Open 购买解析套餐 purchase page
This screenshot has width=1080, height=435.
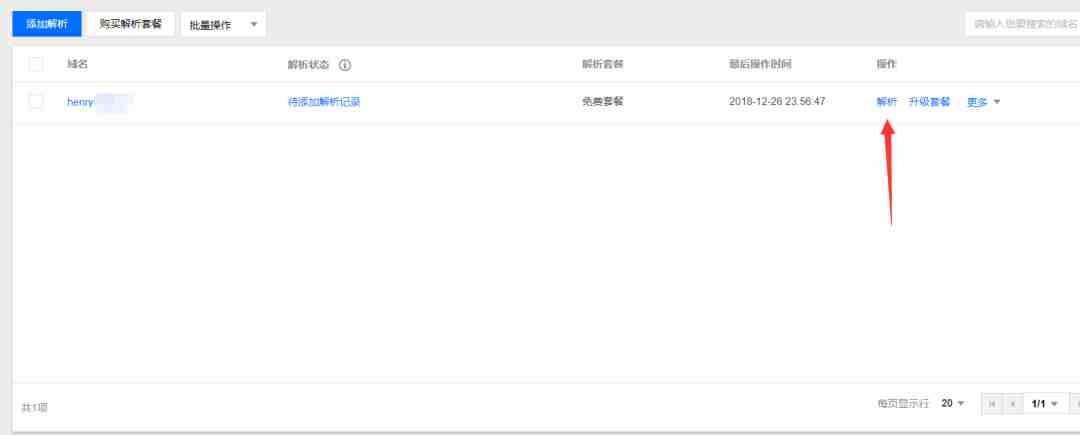tap(131, 24)
